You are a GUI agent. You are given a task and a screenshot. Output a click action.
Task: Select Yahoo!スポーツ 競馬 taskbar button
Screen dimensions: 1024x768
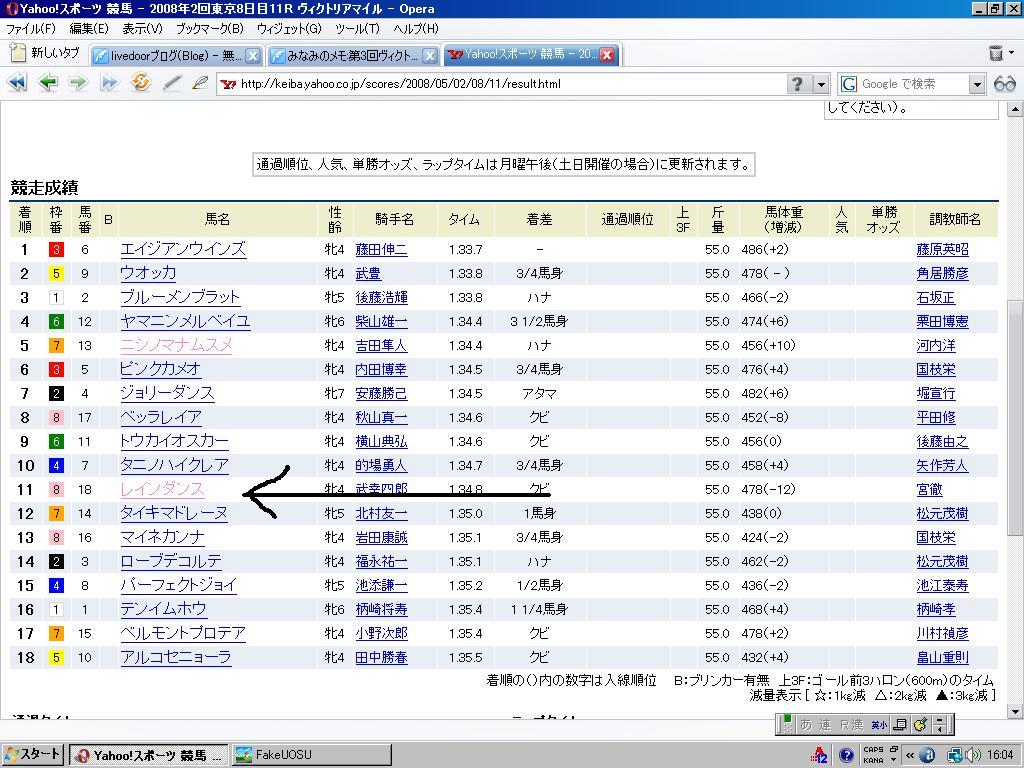(148, 755)
